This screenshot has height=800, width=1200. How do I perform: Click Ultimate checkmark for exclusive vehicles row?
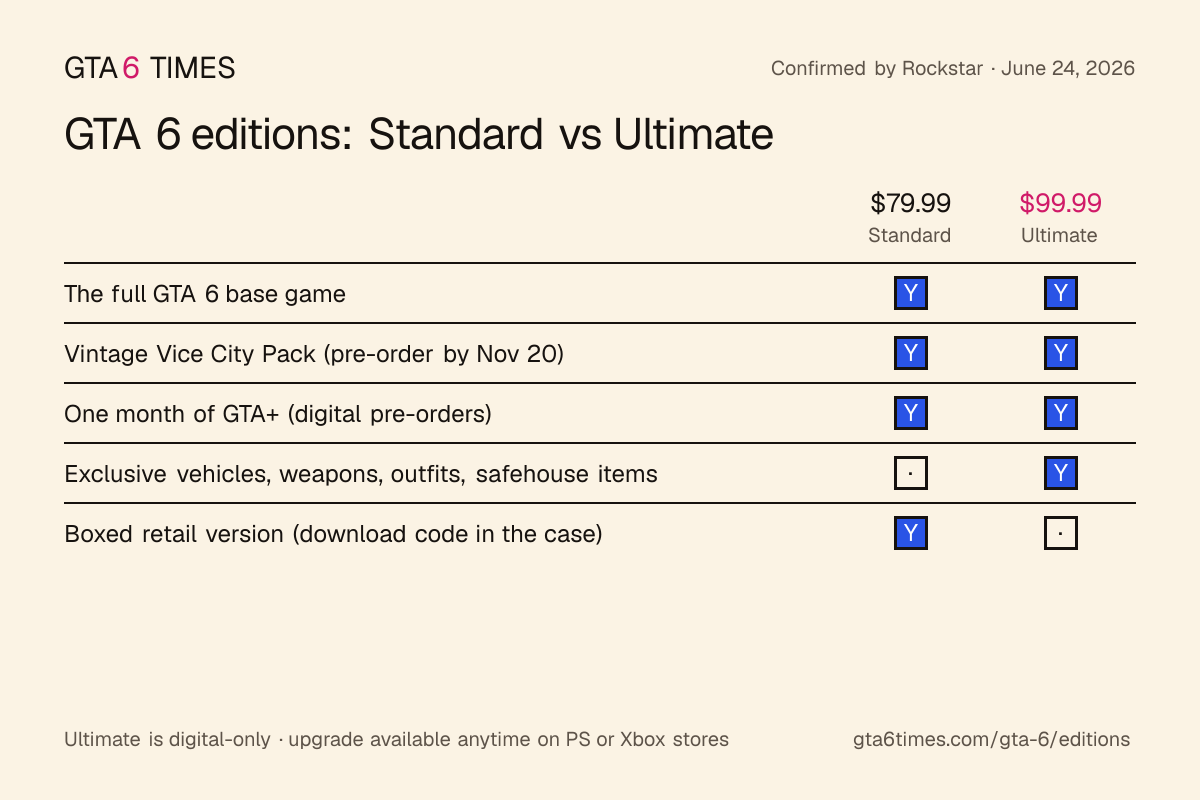(x=1060, y=473)
